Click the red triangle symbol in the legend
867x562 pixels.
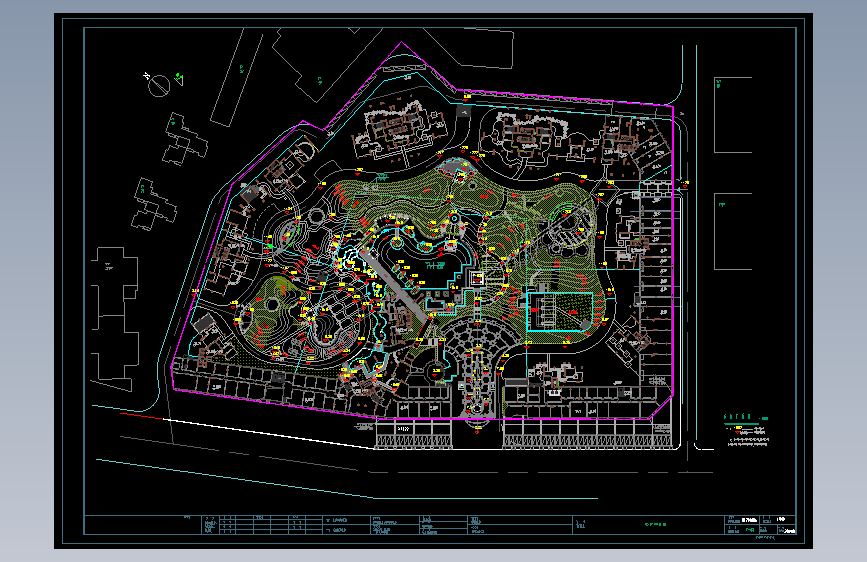pyautogui.click(x=738, y=433)
